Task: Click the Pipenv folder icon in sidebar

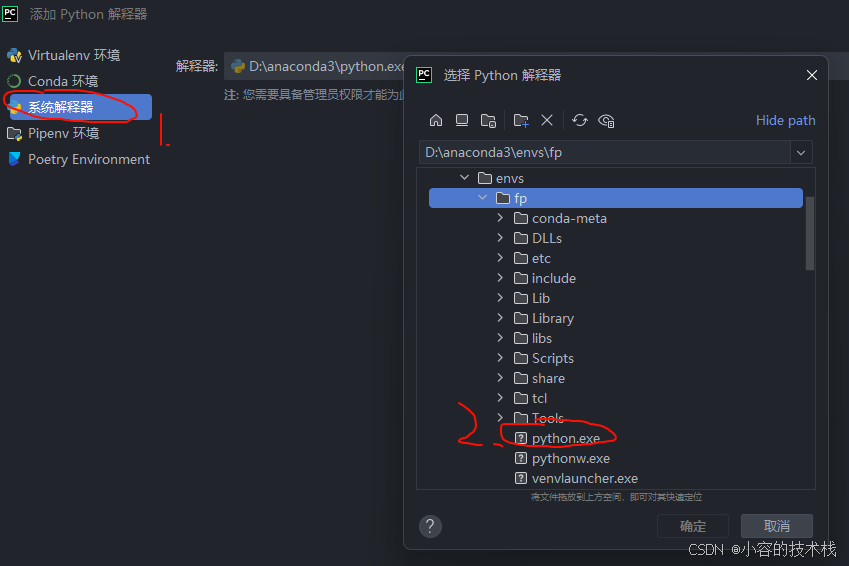Action: click(x=14, y=133)
